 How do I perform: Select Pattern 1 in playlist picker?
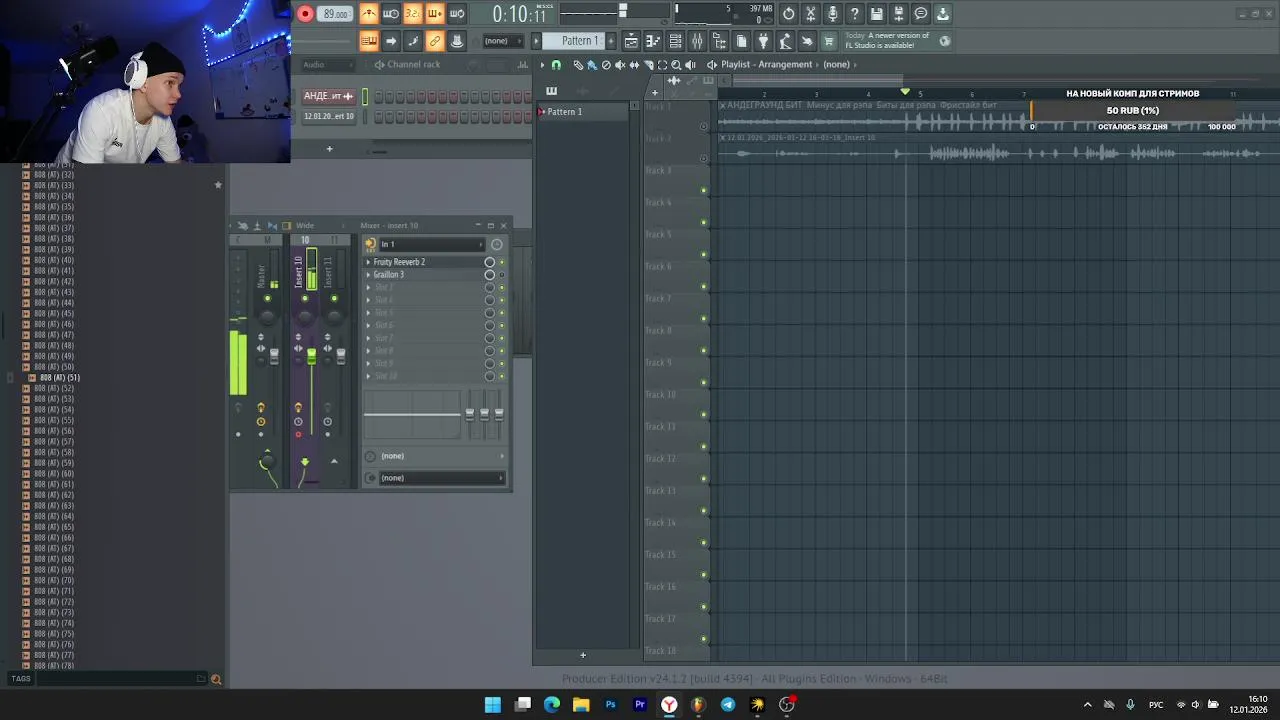(x=583, y=112)
